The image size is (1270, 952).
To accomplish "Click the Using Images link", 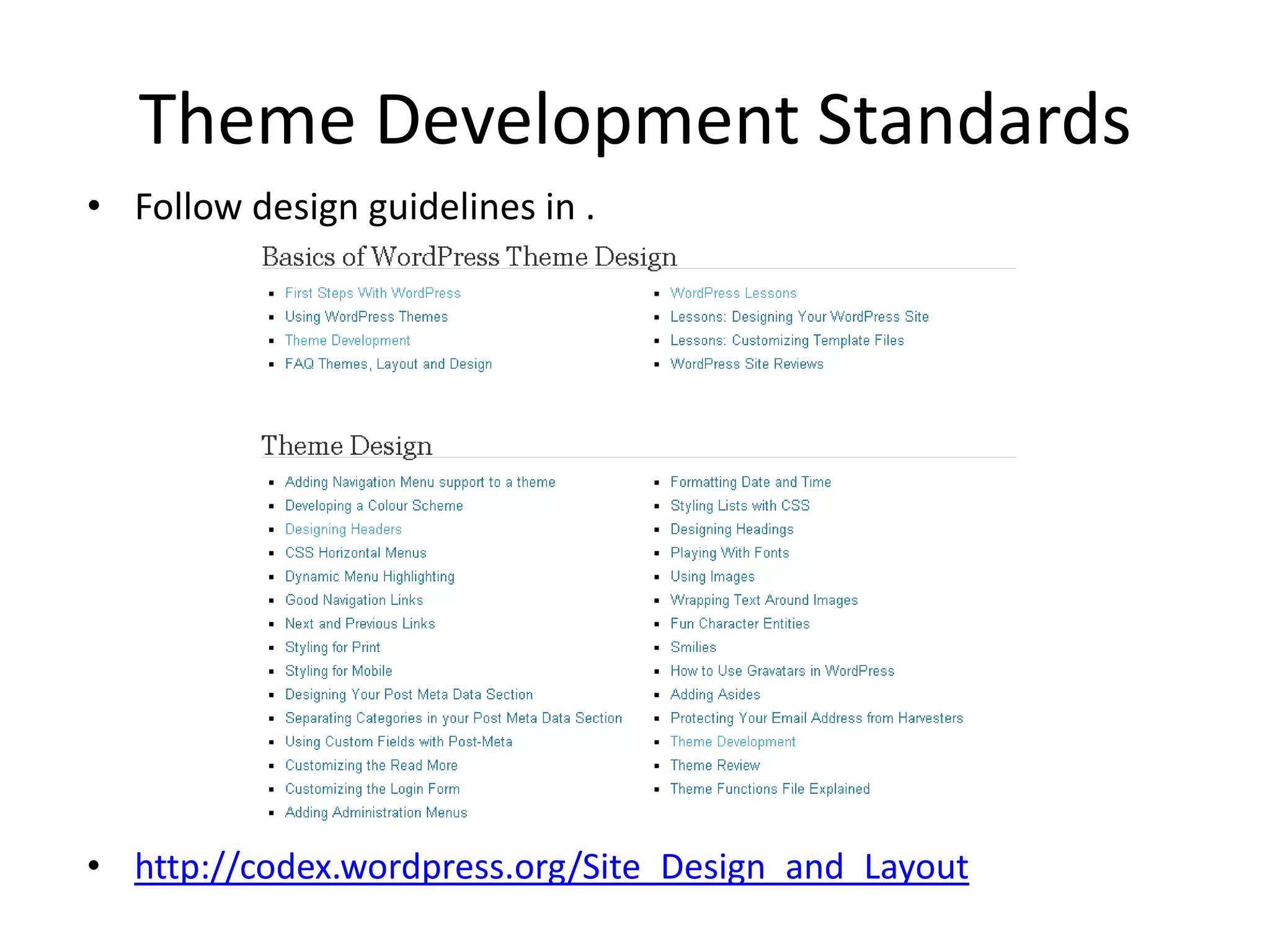I will [713, 576].
